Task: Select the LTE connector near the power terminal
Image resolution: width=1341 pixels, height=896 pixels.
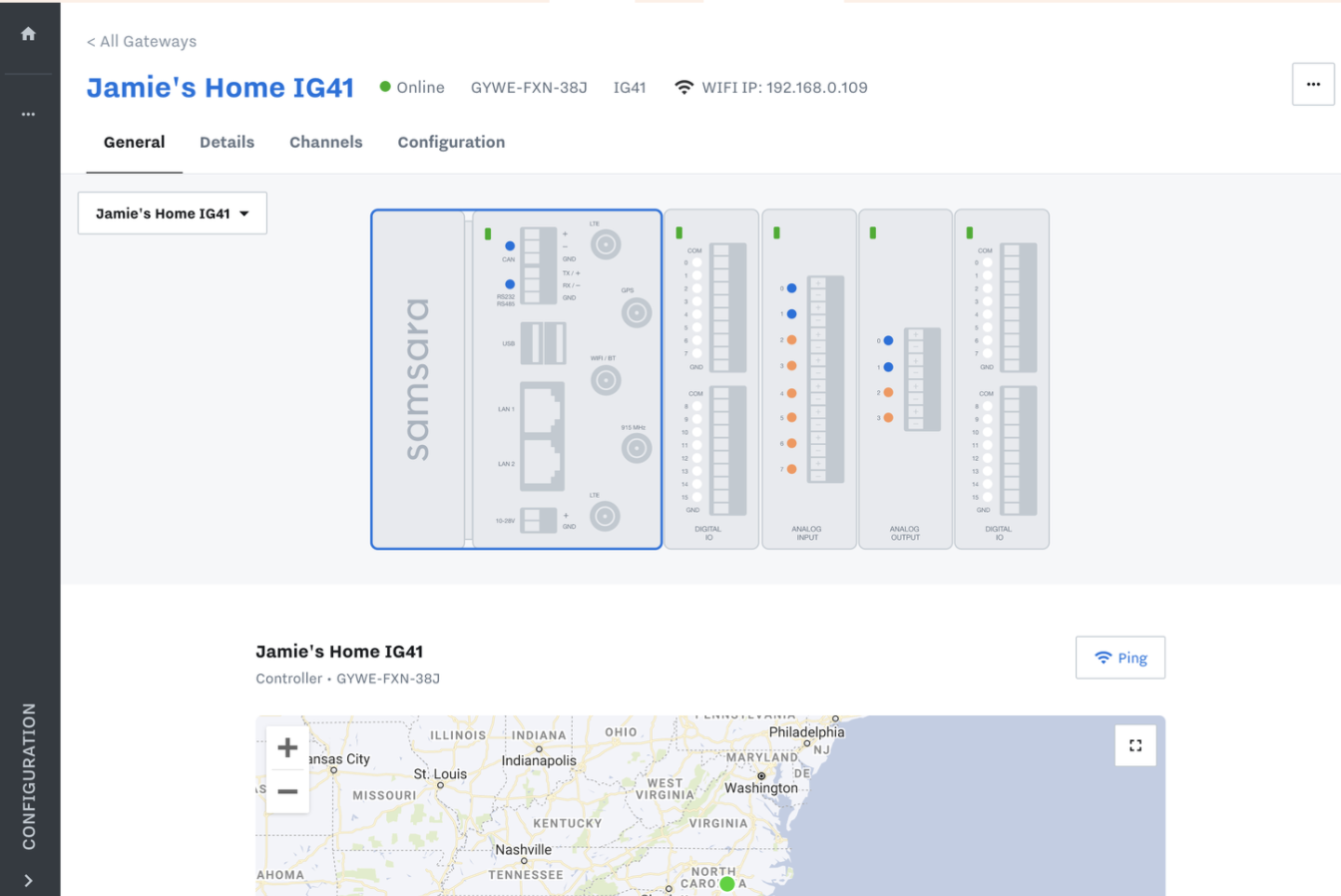Action: pos(605,516)
